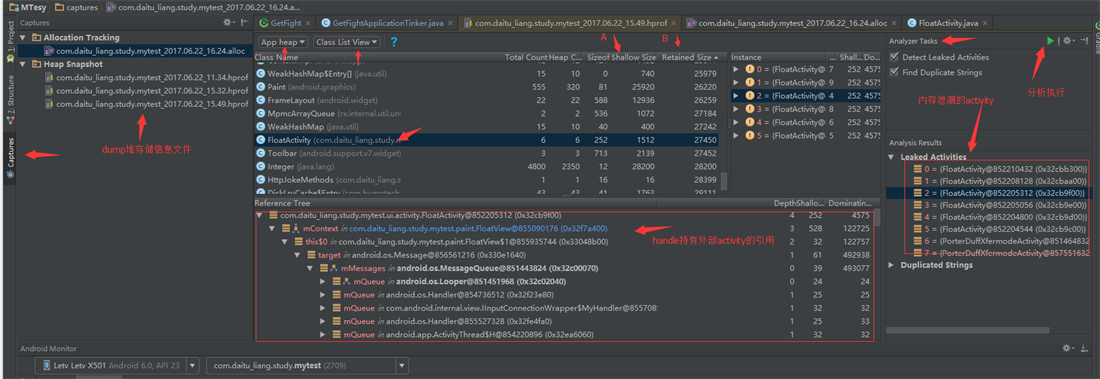Screen dimensions: 1100x379
Task: Open Analyzer Tasks gear settings
Action: pyautogui.click(x=1068, y=41)
